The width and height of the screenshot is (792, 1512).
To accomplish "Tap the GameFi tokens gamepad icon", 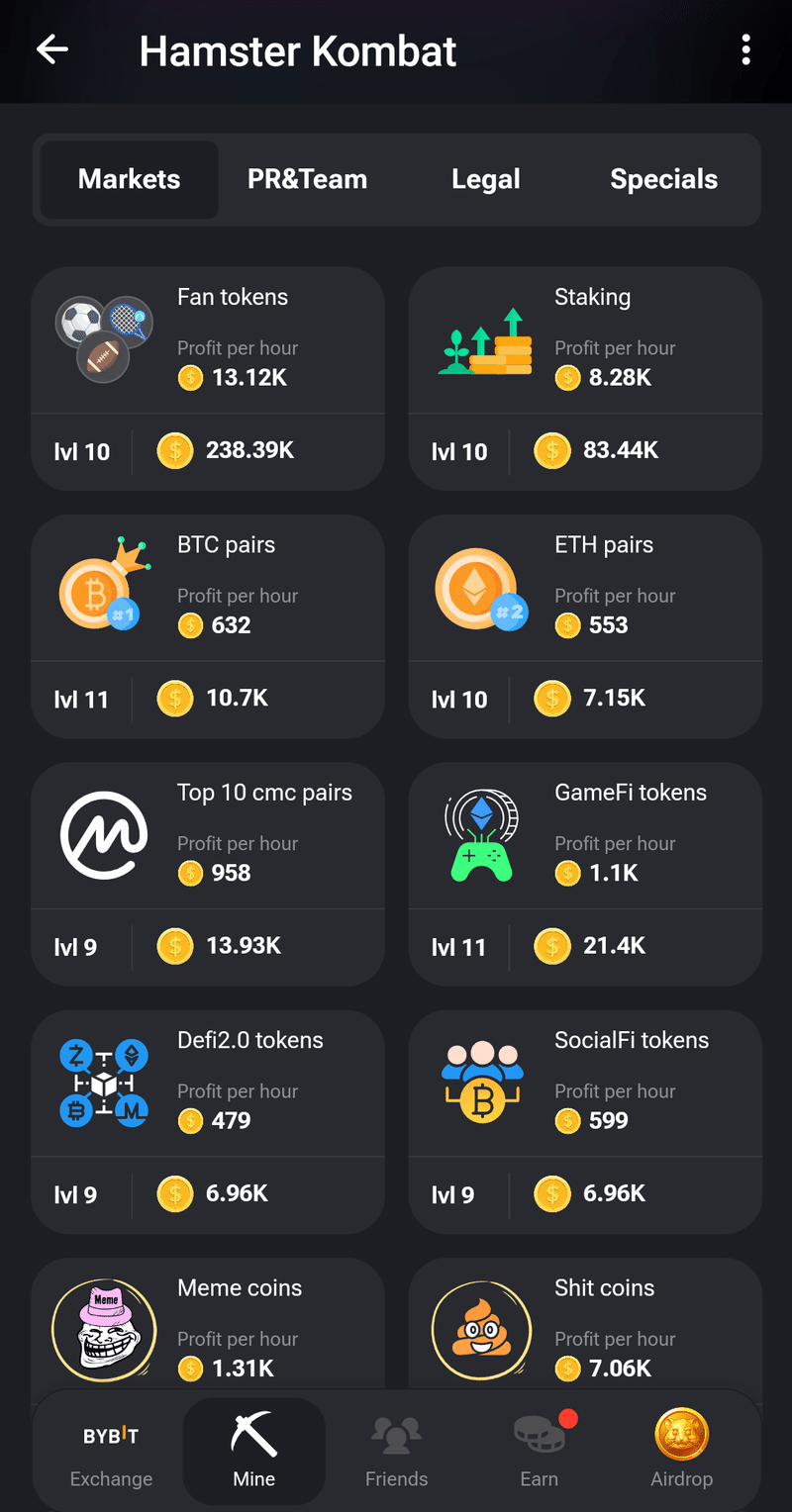I will [481, 835].
